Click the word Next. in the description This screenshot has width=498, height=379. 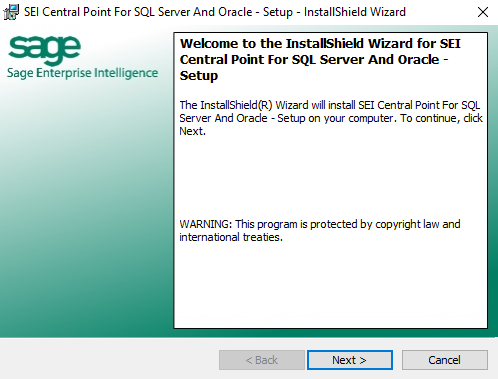[192, 131]
